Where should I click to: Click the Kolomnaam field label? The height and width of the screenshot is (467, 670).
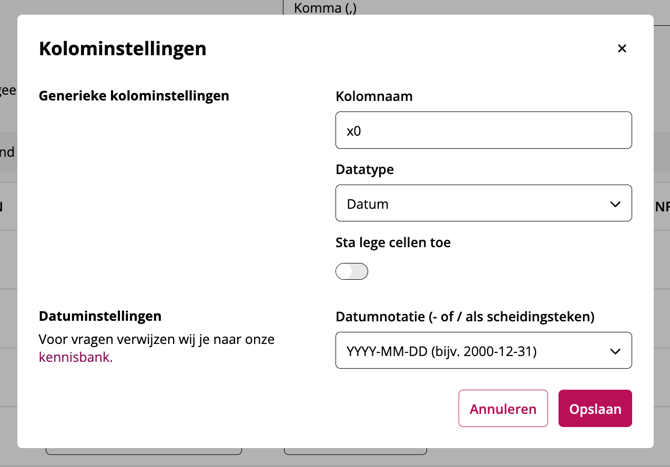click(374, 96)
